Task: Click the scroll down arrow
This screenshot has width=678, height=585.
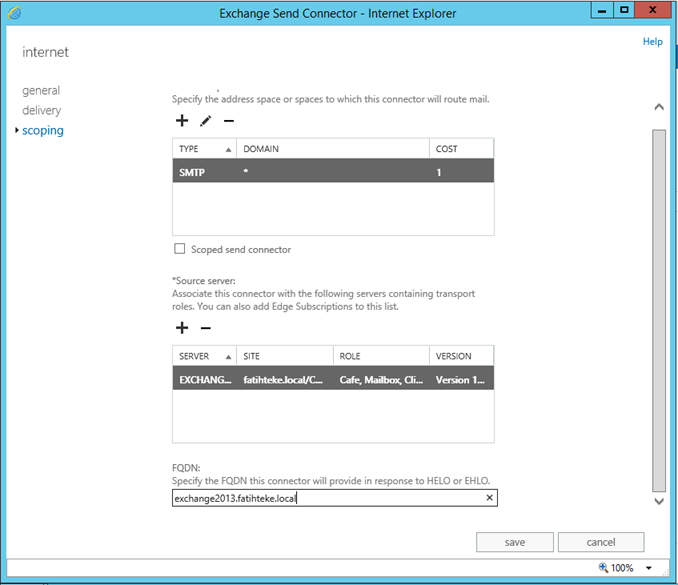Action: pyautogui.click(x=659, y=502)
